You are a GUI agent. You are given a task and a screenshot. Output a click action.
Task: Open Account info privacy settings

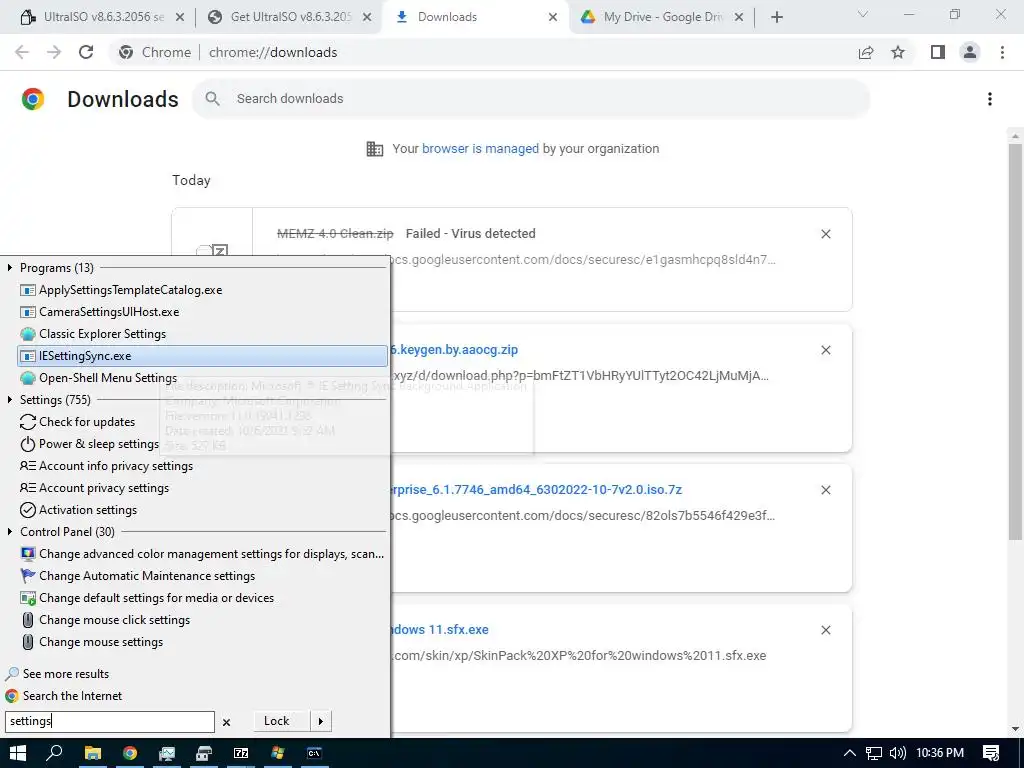pyautogui.click(x=203, y=466)
